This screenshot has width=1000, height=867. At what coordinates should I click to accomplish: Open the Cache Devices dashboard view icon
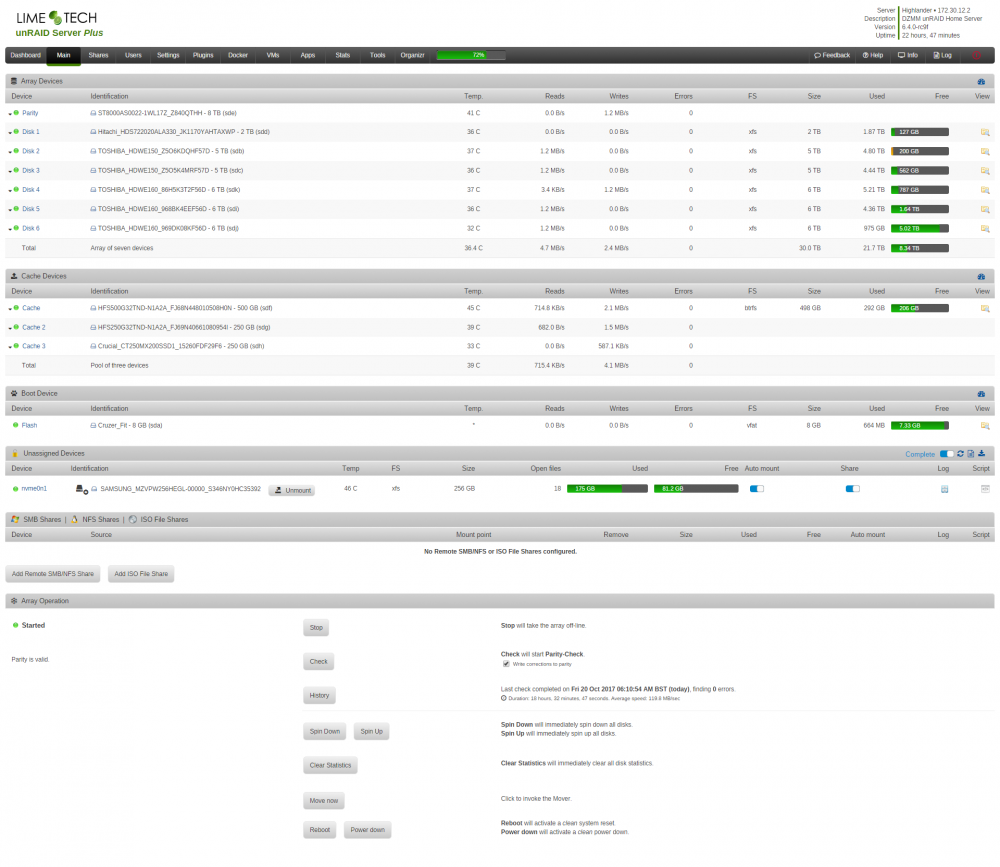point(981,277)
